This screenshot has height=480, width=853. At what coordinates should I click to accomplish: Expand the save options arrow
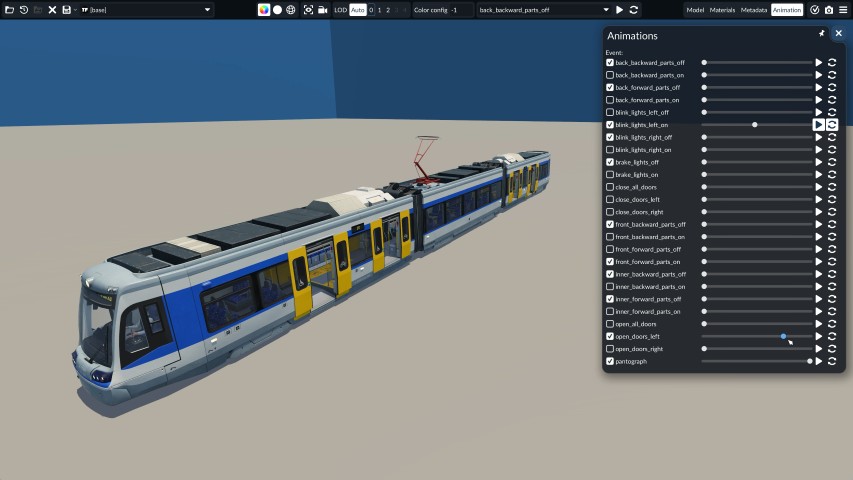coord(75,10)
